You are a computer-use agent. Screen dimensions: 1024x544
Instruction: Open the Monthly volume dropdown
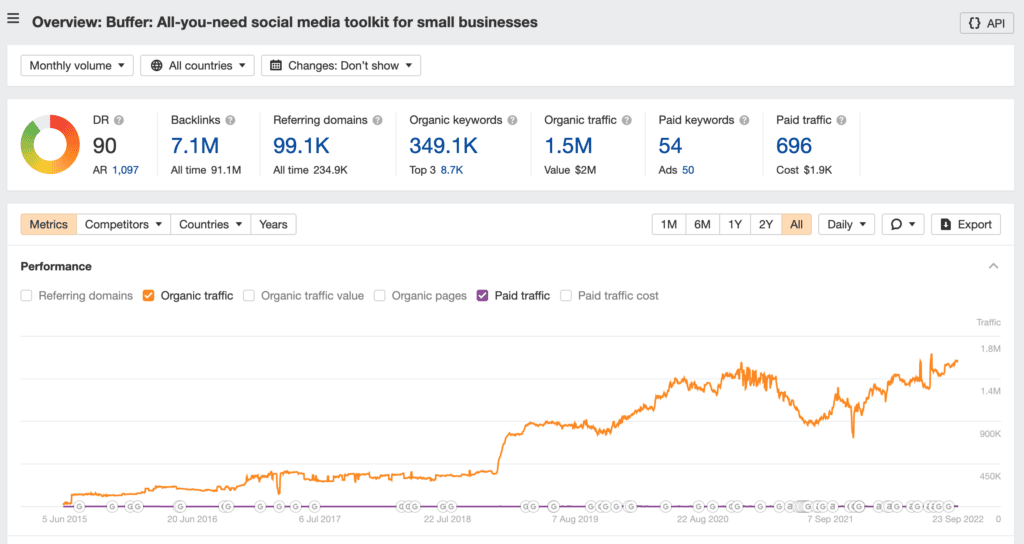point(77,65)
